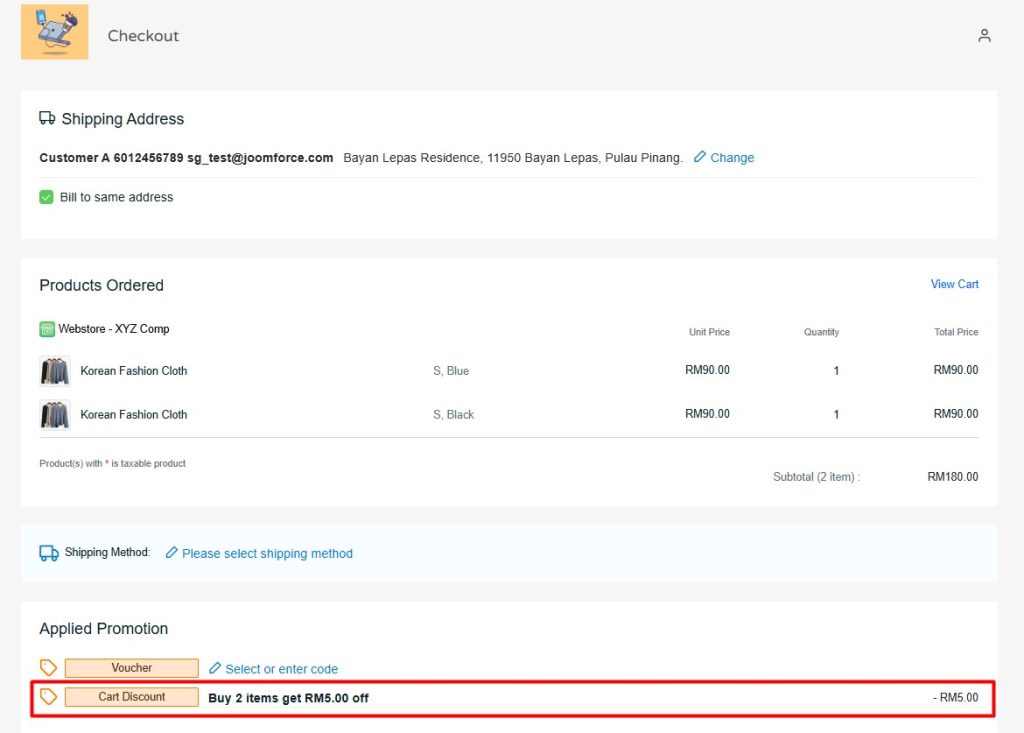Click the Cart Discount label button
Viewport: 1024px width, 733px height.
tap(132, 697)
